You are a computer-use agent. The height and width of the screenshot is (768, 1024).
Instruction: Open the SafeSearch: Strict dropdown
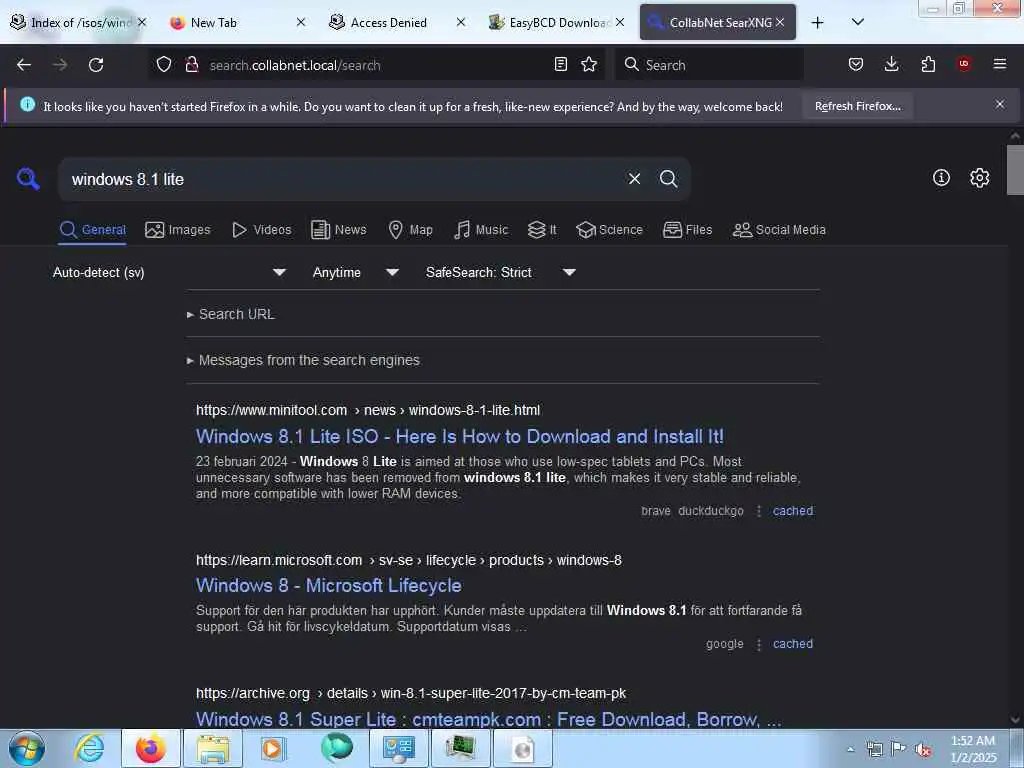click(x=500, y=272)
